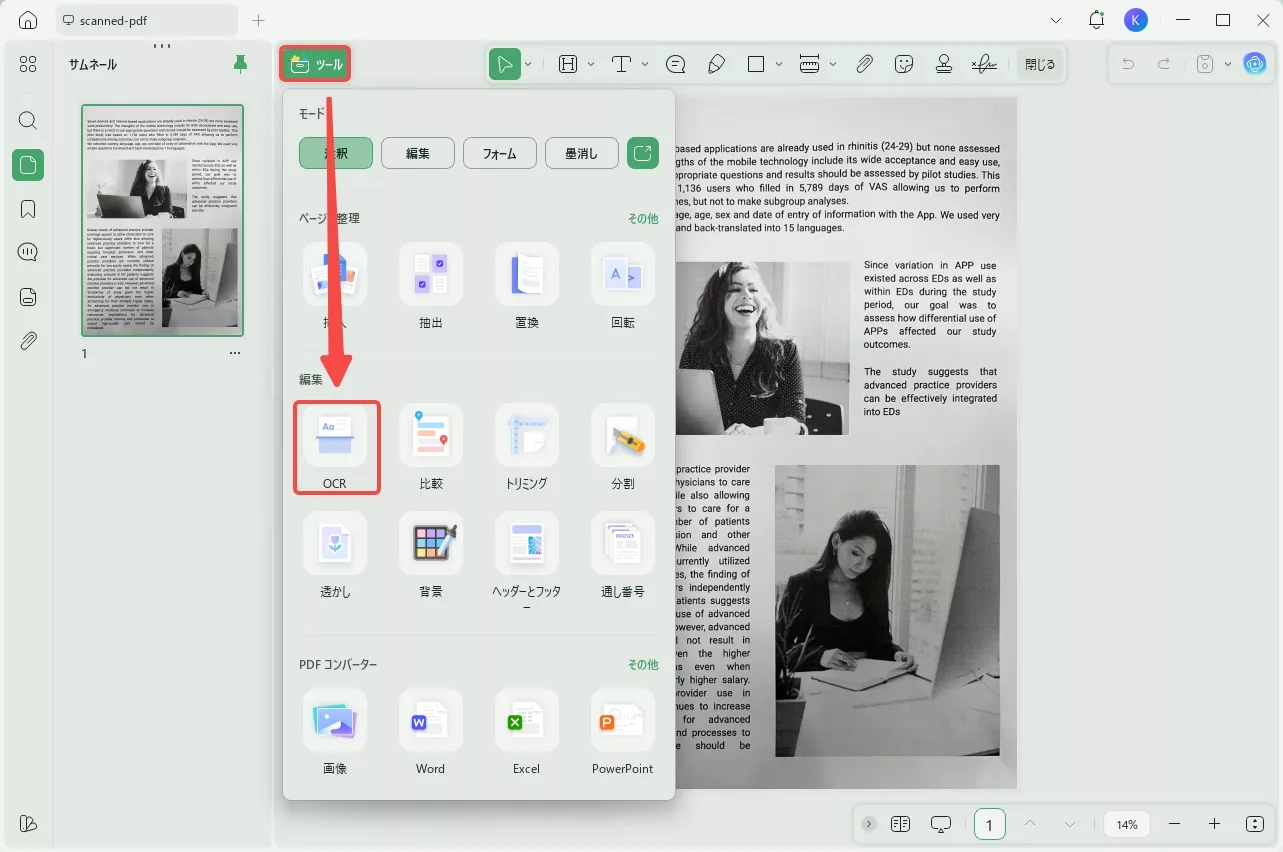This screenshot has width=1283, height=852.
Task: Expand the notifications chevron near the tab bar
Action: (x=1056, y=19)
